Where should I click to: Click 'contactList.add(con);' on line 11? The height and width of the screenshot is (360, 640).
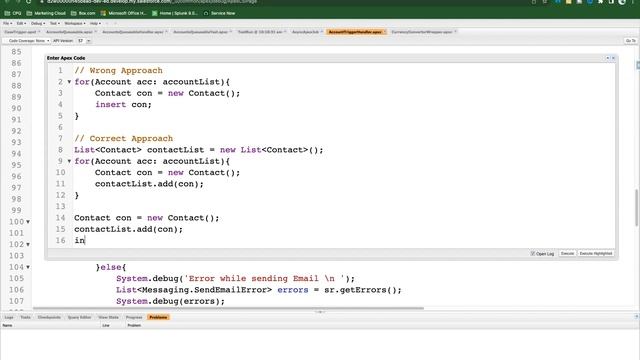click(x=149, y=184)
